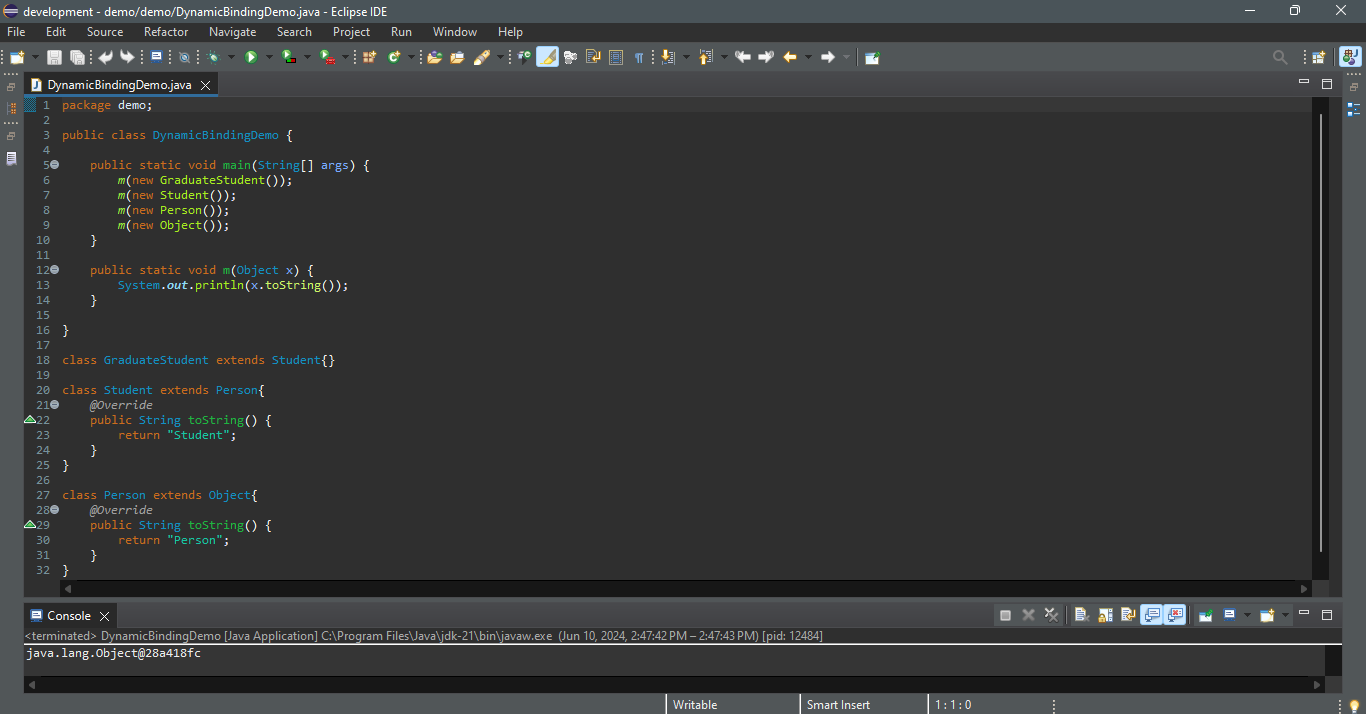1366x714 pixels.
Task: Toggle Skip All Breakpoints icon
Action: pos(184,58)
